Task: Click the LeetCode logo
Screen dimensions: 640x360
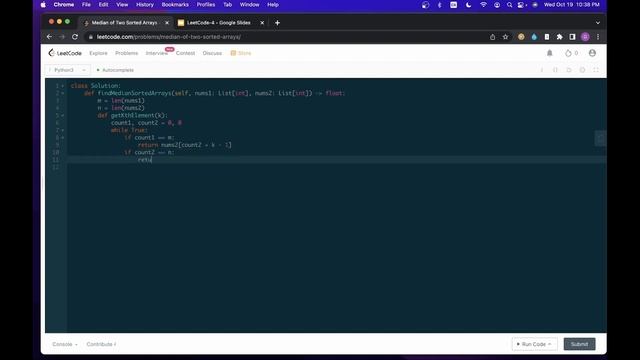Action: pyautogui.click(x=65, y=53)
